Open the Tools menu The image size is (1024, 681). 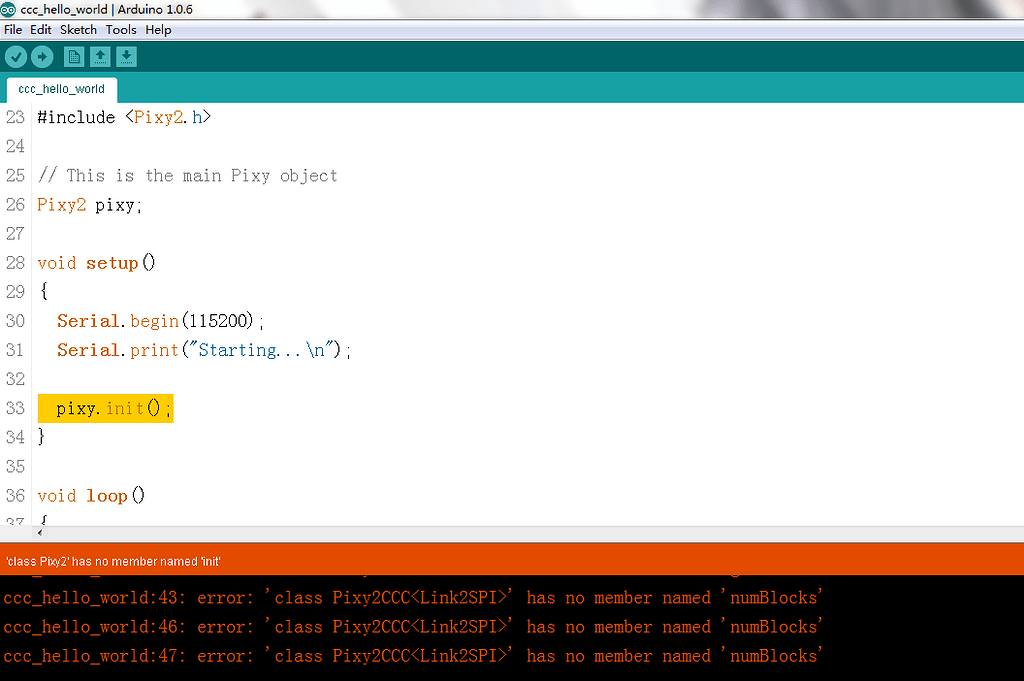[x=121, y=30]
